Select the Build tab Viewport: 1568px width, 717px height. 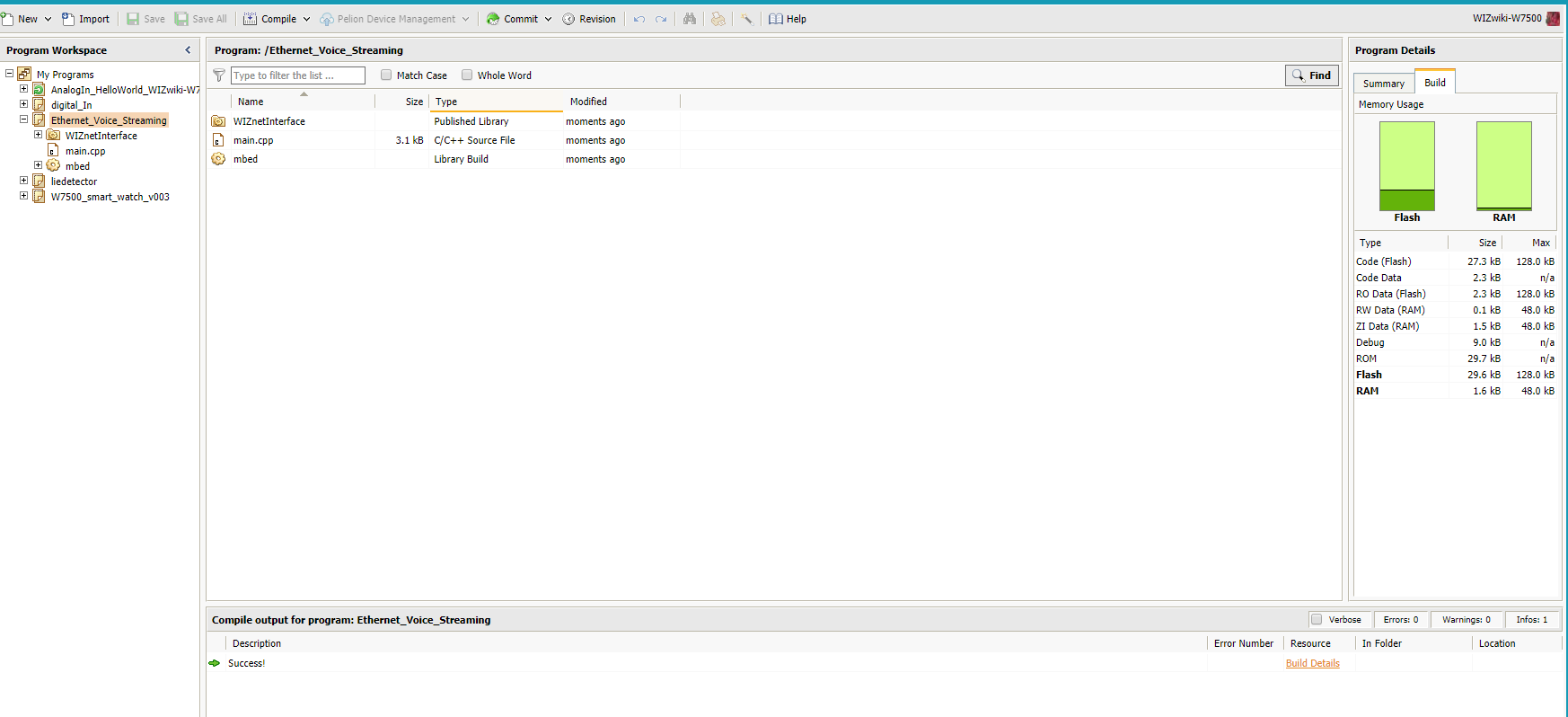click(x=1435, y=82)
